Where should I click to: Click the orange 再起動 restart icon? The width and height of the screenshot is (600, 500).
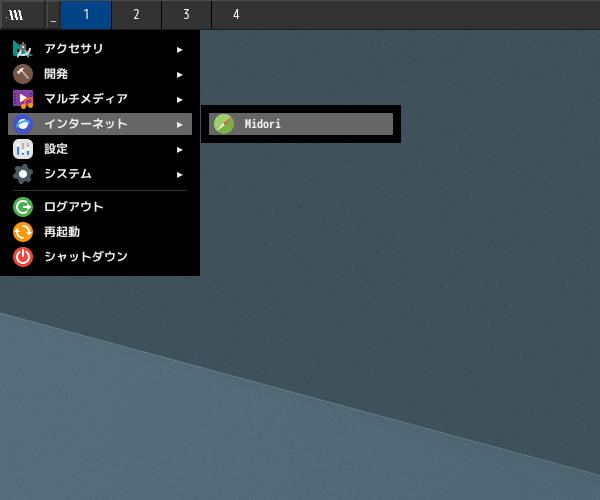23,232
